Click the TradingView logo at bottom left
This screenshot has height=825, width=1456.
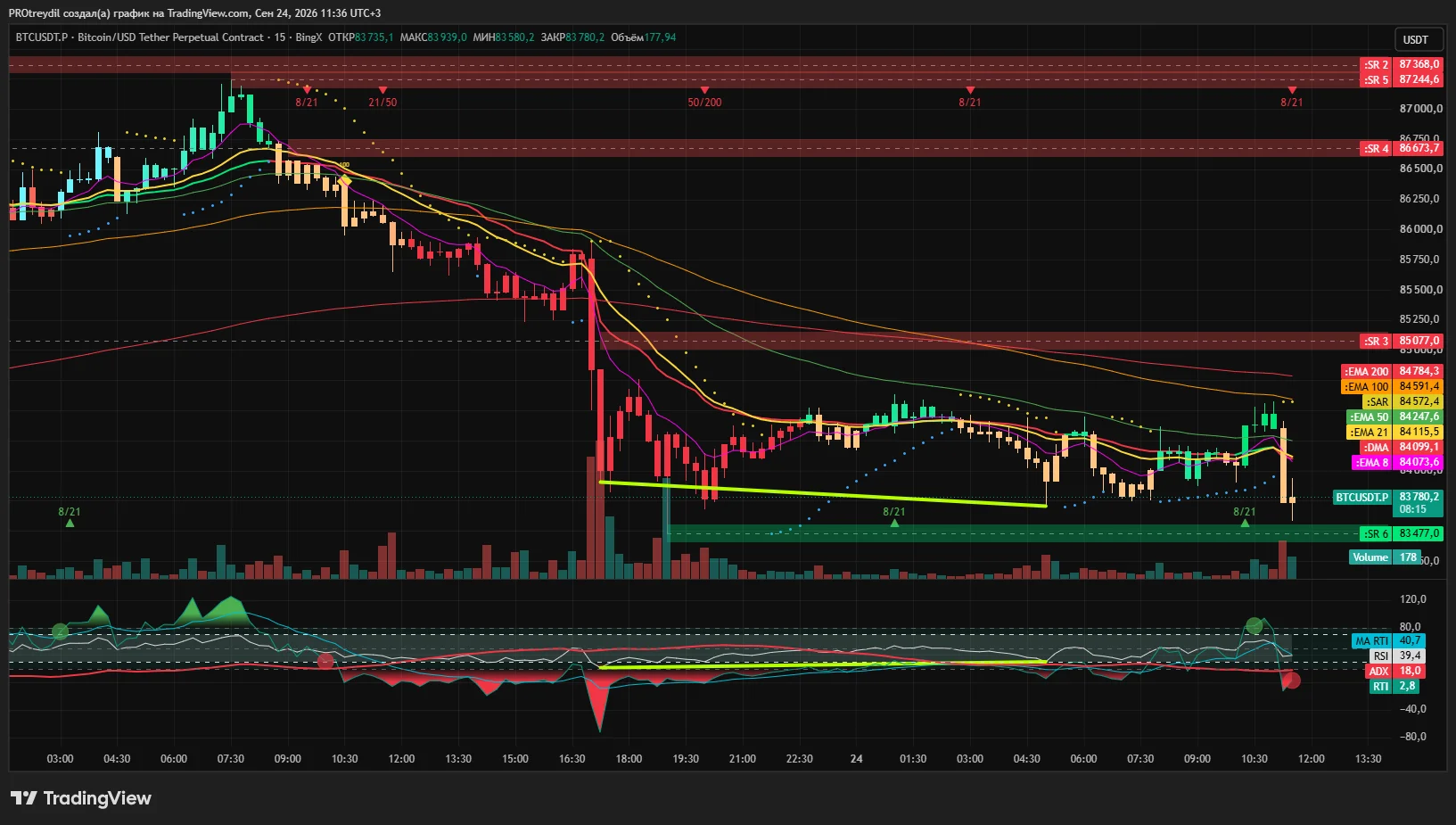81,797
